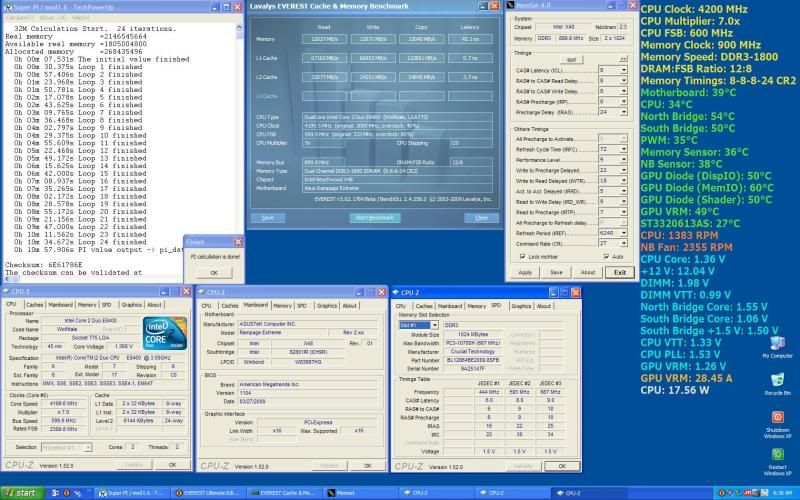This screenshot has width=800, height=500.
Task: Open the Refresh Period (tREF) dropdown
Action: tap(623, 233)
